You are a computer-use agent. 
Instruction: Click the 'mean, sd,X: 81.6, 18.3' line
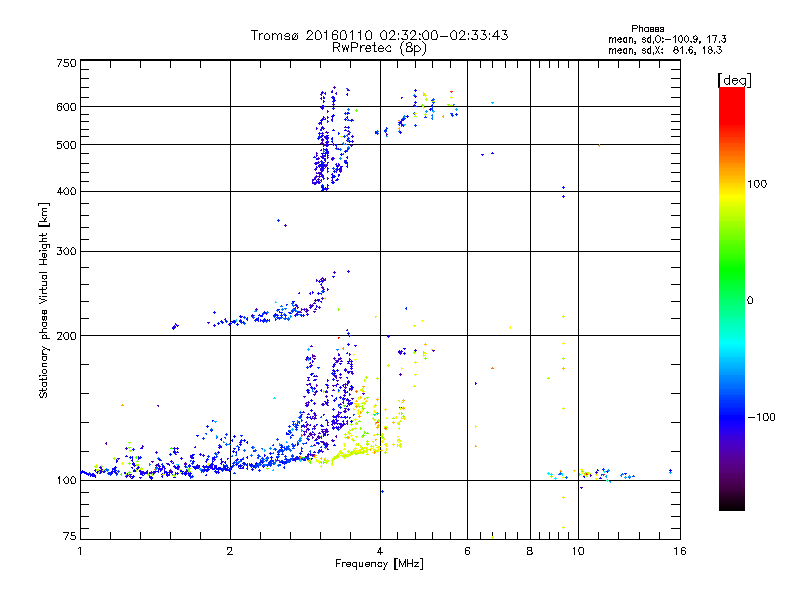(x=665, y=50)
